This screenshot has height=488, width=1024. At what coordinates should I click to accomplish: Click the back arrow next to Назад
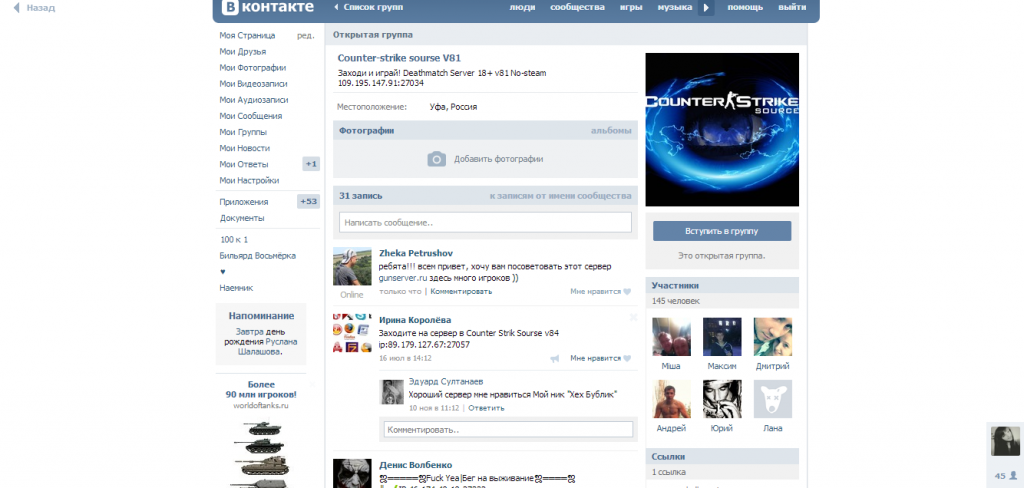[x=17, y=8]
